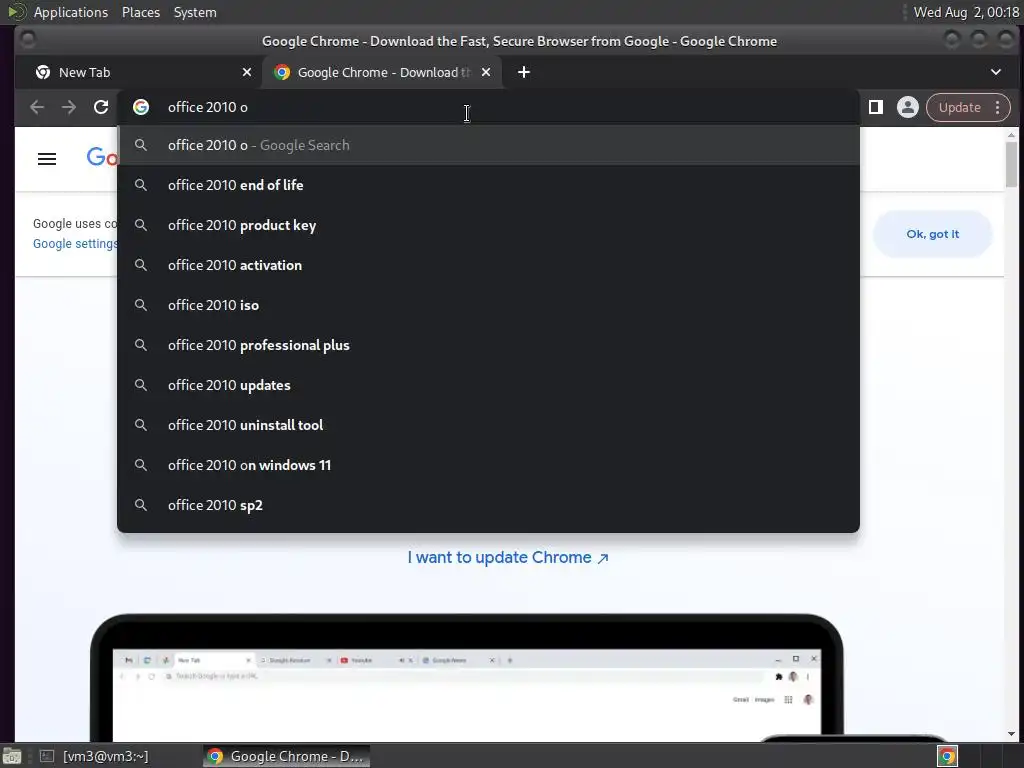Select suggestion 'office 2010 sp2'

[x=488, y=505]
